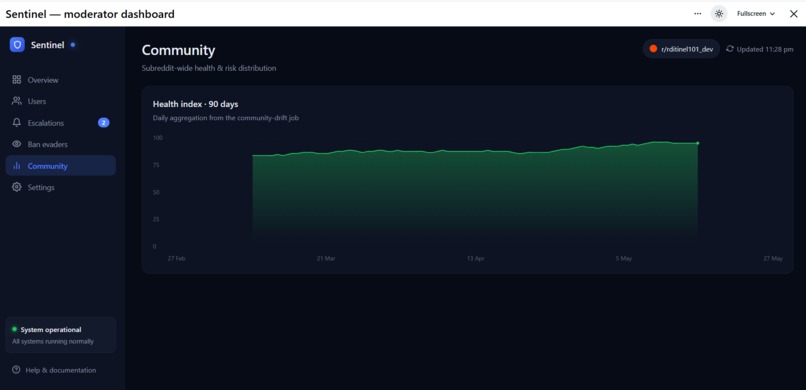Click the Escalations bell icon
This screenshot has height=390, width=806.
pyautogui.click(x=16, y=123)
